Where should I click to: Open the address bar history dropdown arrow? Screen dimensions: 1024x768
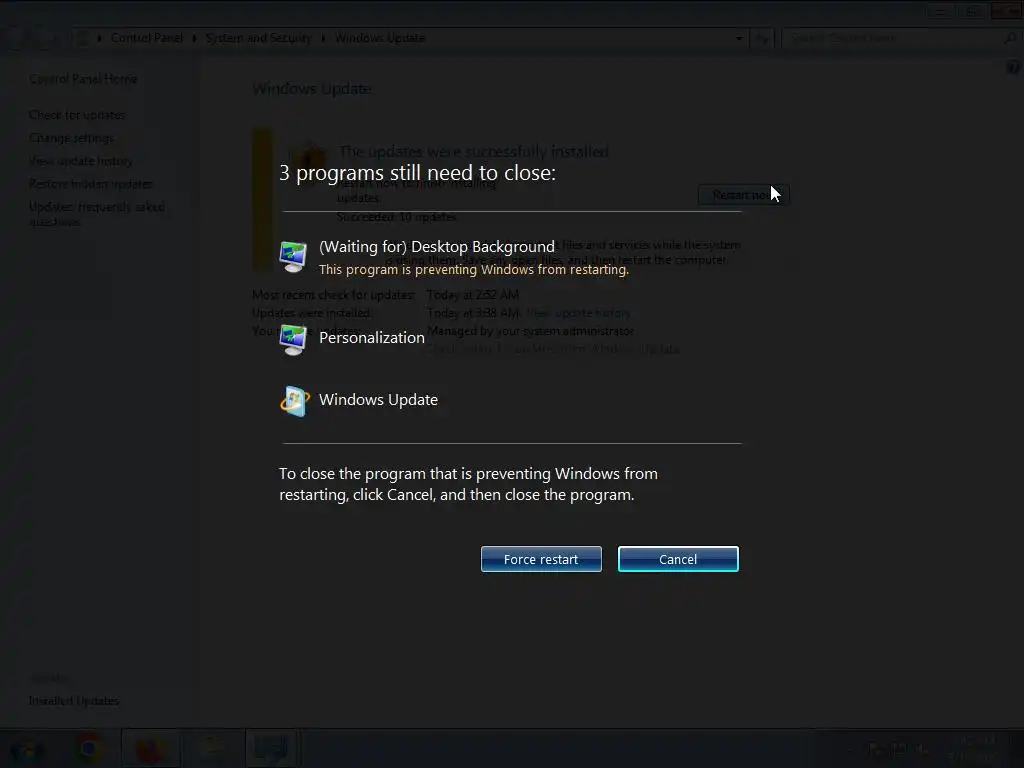coord(739,39)
